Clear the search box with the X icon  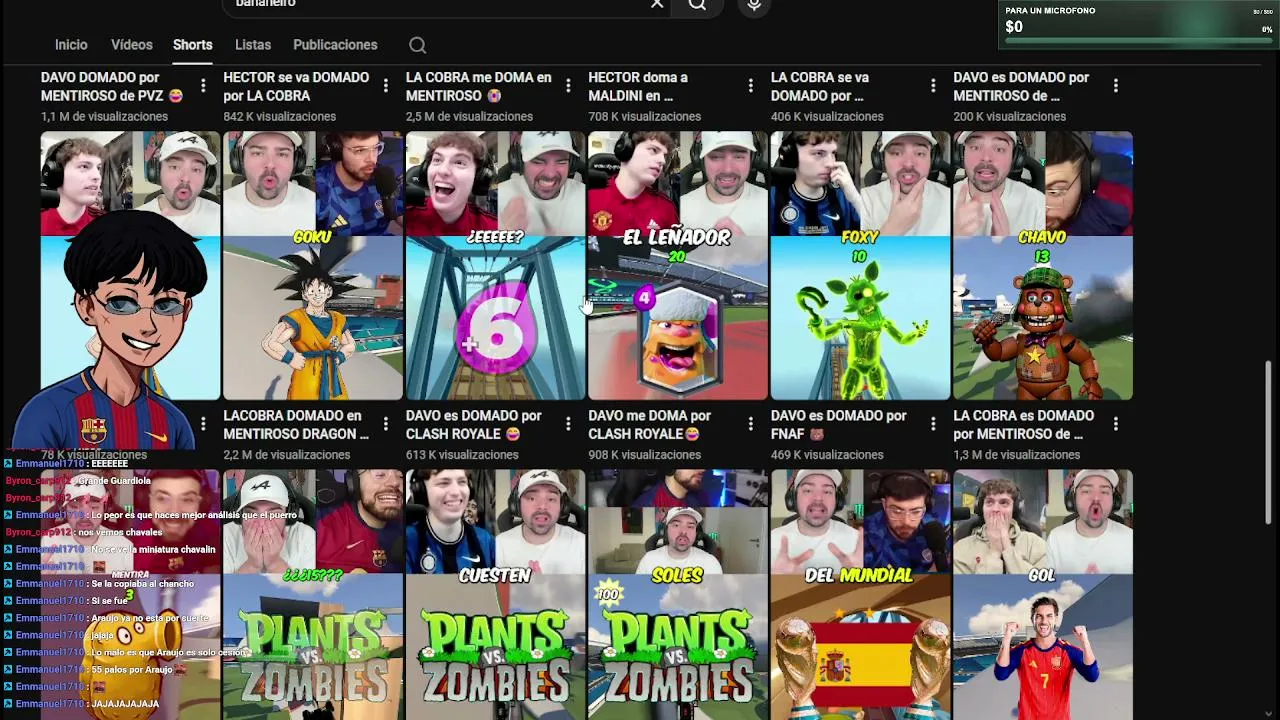coord(657,4)
